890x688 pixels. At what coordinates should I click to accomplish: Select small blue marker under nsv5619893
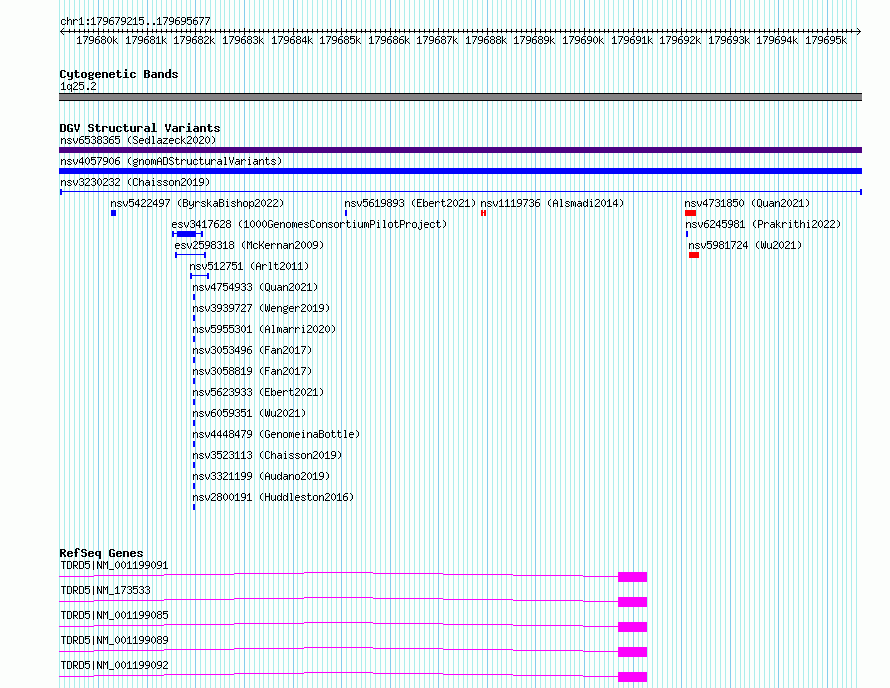(346, 213)
